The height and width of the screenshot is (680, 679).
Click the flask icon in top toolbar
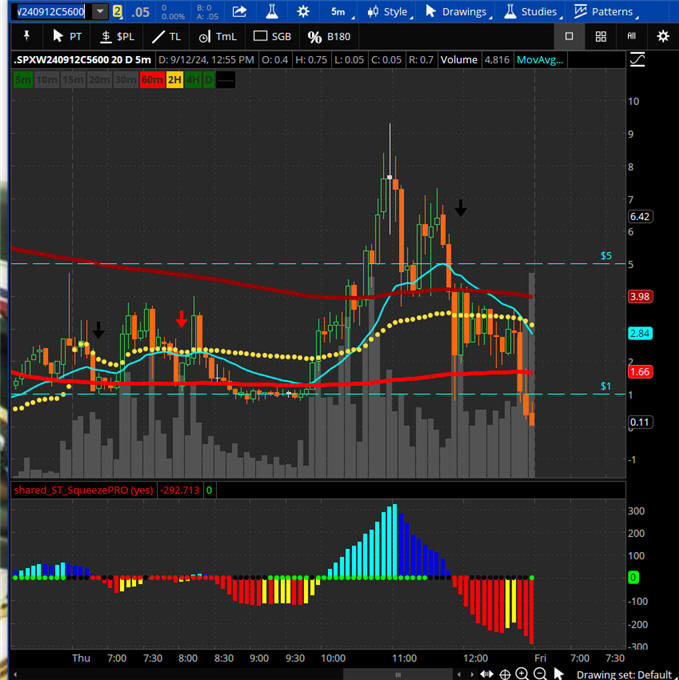click(x=272, y=12)
